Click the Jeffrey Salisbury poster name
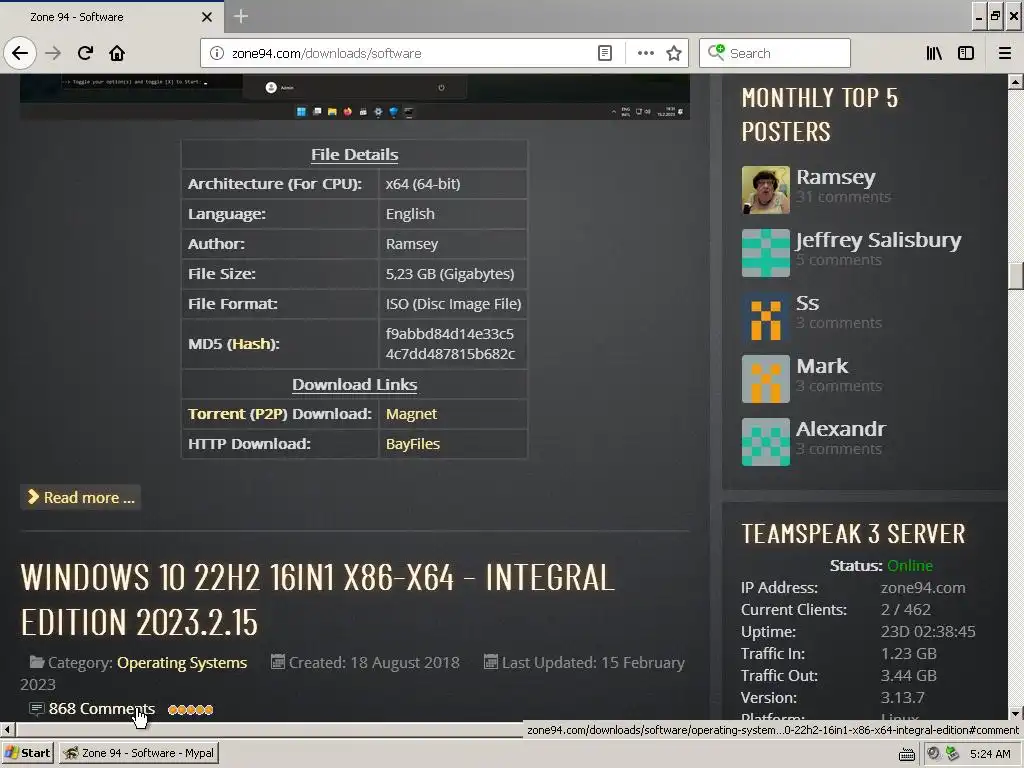The width and height of the screenshot is (1024, 768). [879, 240]
